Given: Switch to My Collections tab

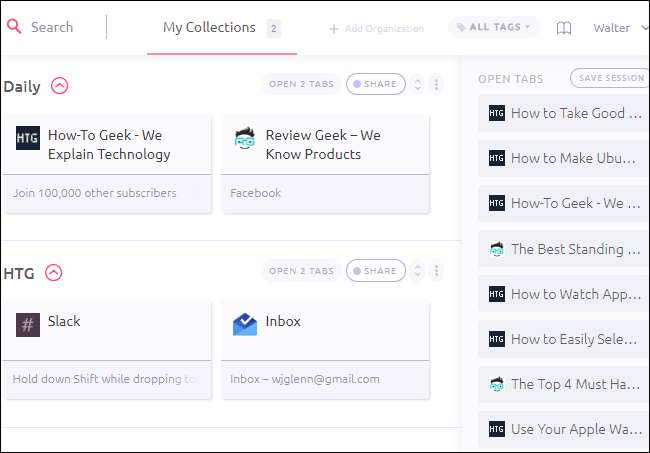Looking at the screenshot, I should coord(209,27).
